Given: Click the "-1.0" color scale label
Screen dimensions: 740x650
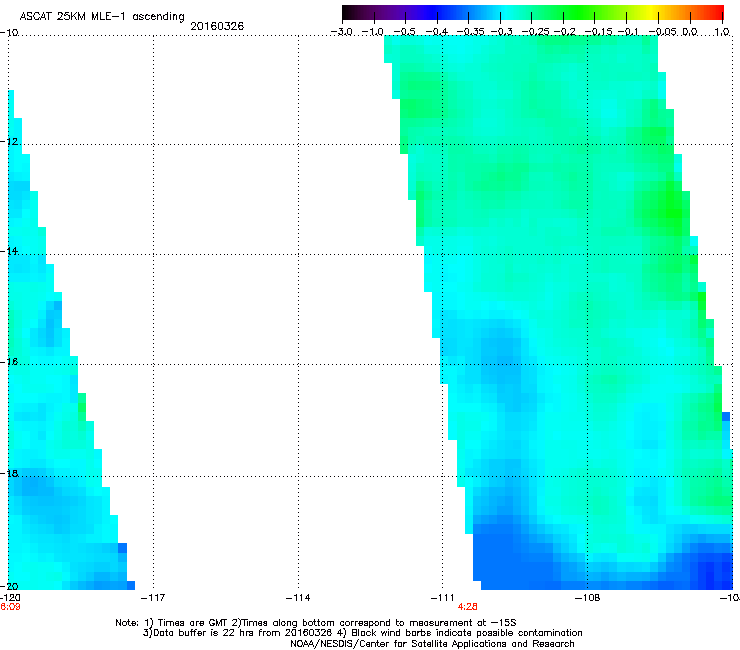Looking at the screenshot, I should coord(373,32).
